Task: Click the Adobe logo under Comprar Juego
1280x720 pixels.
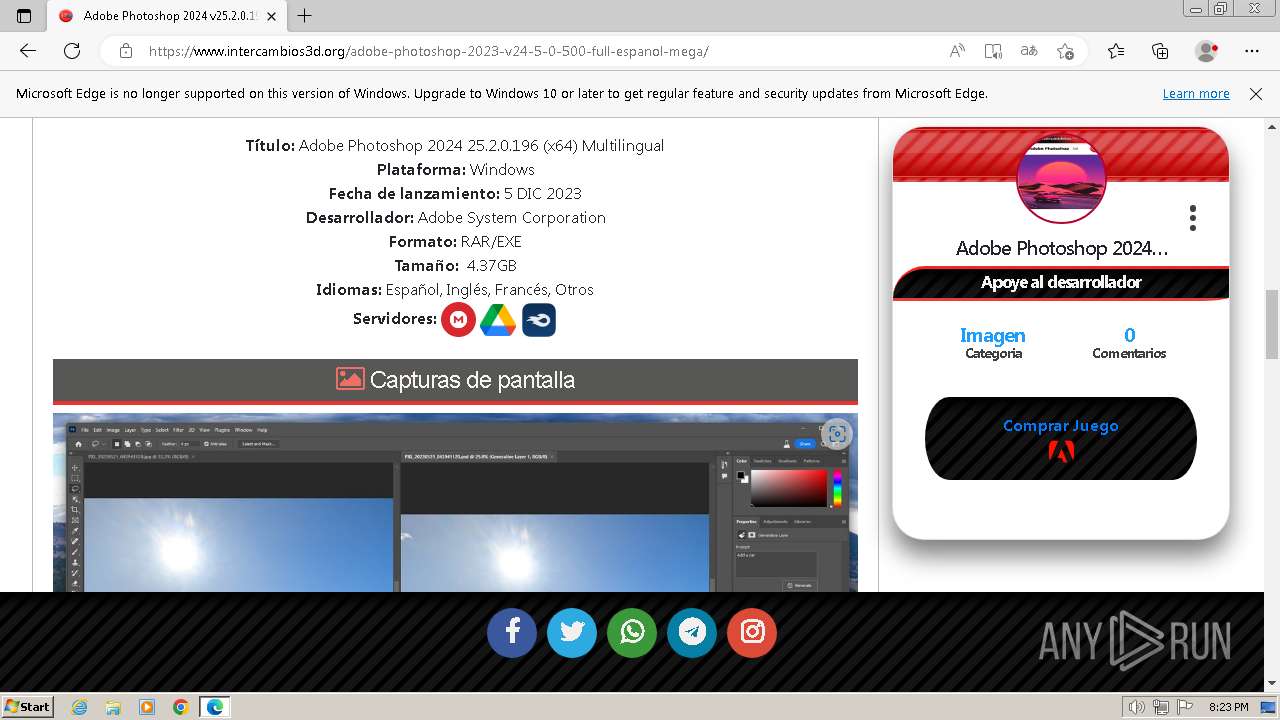Action: (1061, 451)
